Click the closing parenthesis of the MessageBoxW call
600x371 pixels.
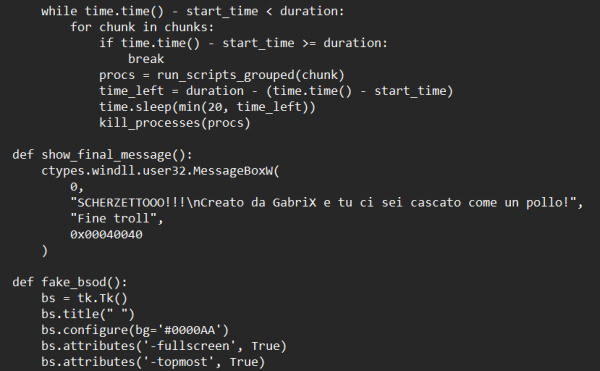point(45,251)
